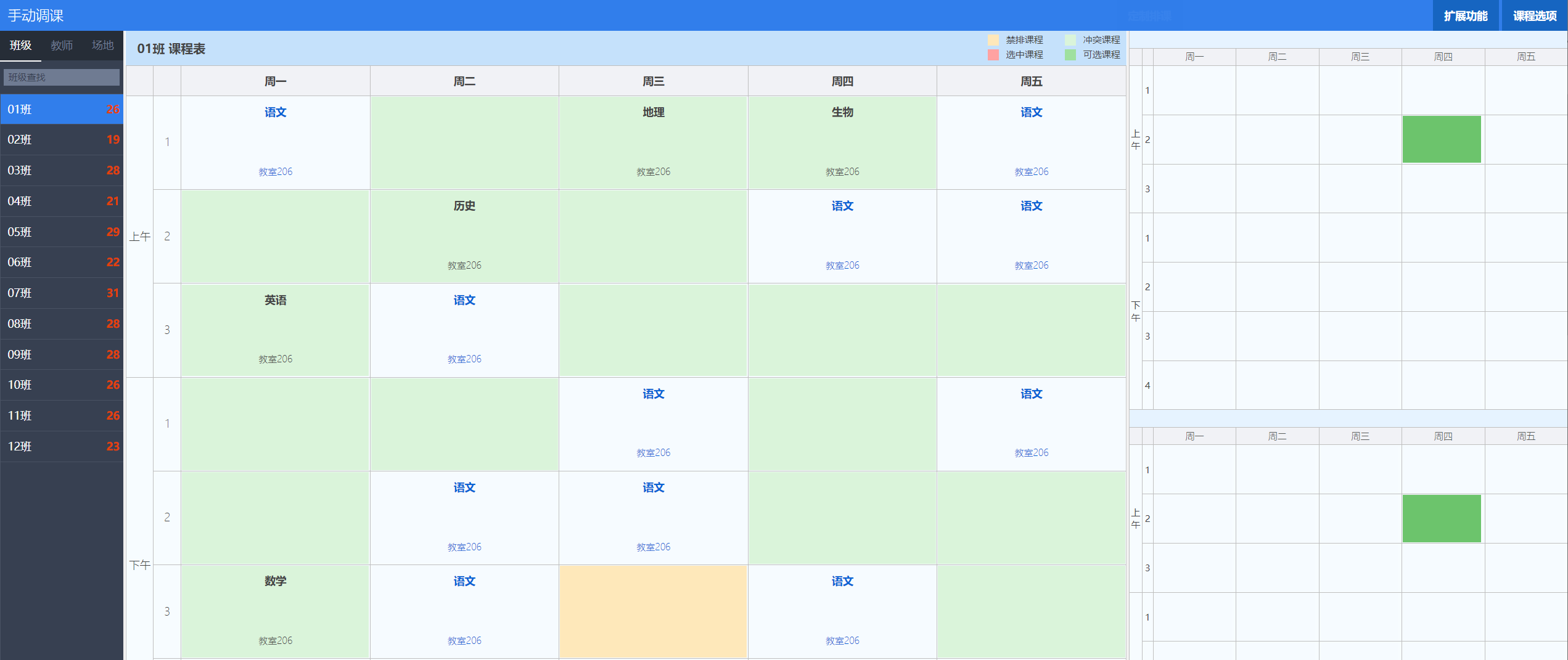Select Tuesday morning period 2 历史 cell

coord(464,236)
